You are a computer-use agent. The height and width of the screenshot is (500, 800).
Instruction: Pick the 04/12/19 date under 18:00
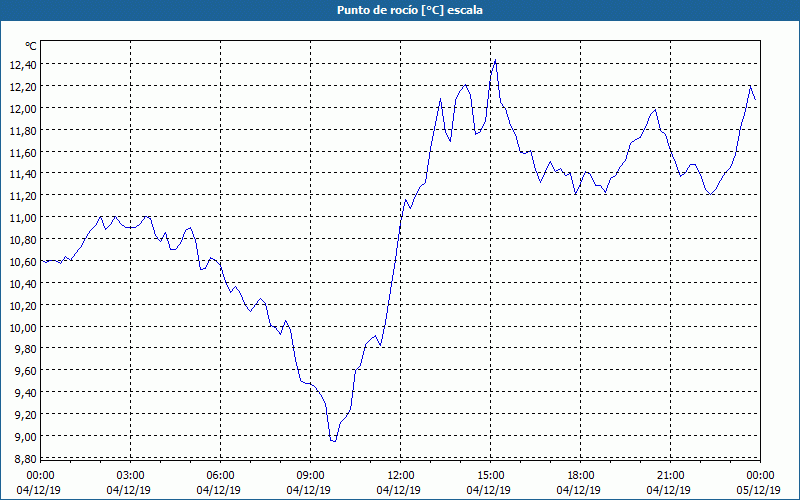579,490
